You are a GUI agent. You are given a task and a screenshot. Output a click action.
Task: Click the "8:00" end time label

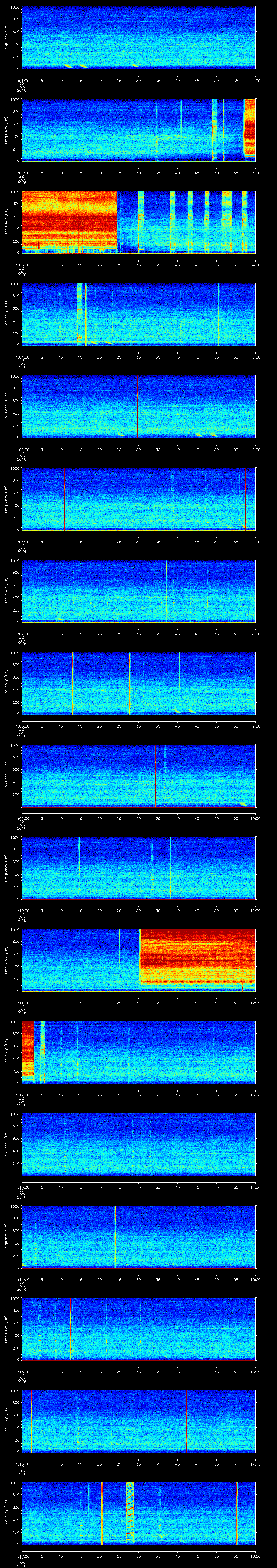tap(256, 634)
